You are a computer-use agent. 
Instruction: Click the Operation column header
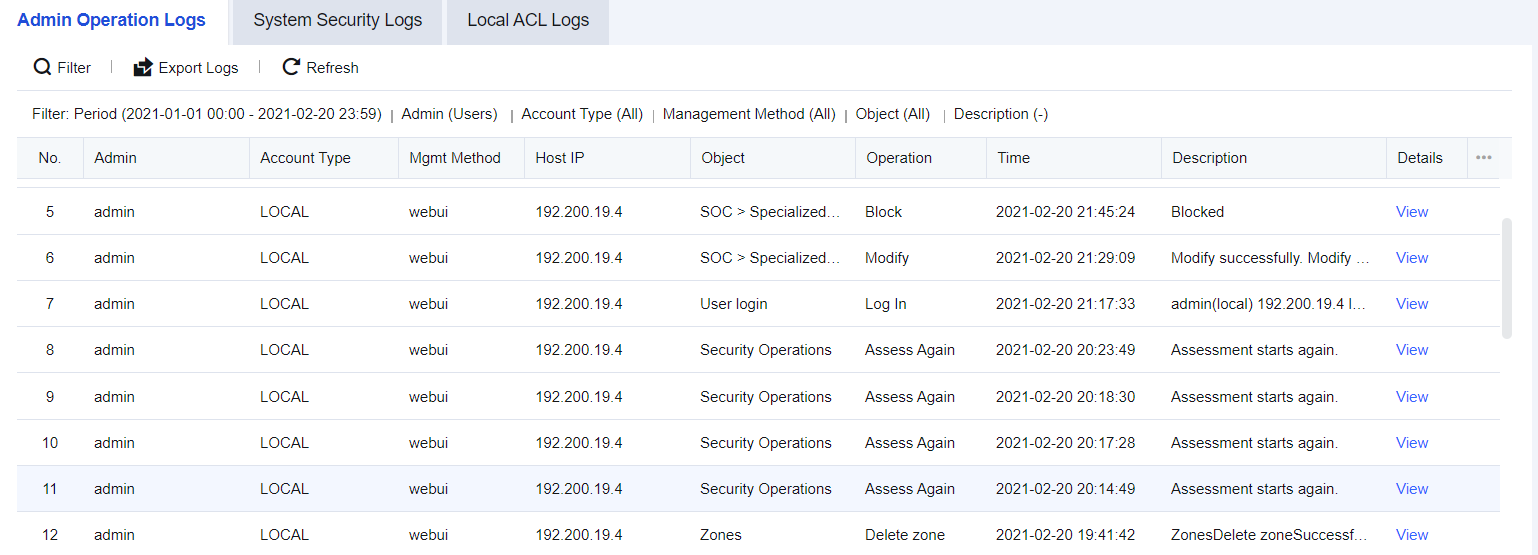point(899,158)
